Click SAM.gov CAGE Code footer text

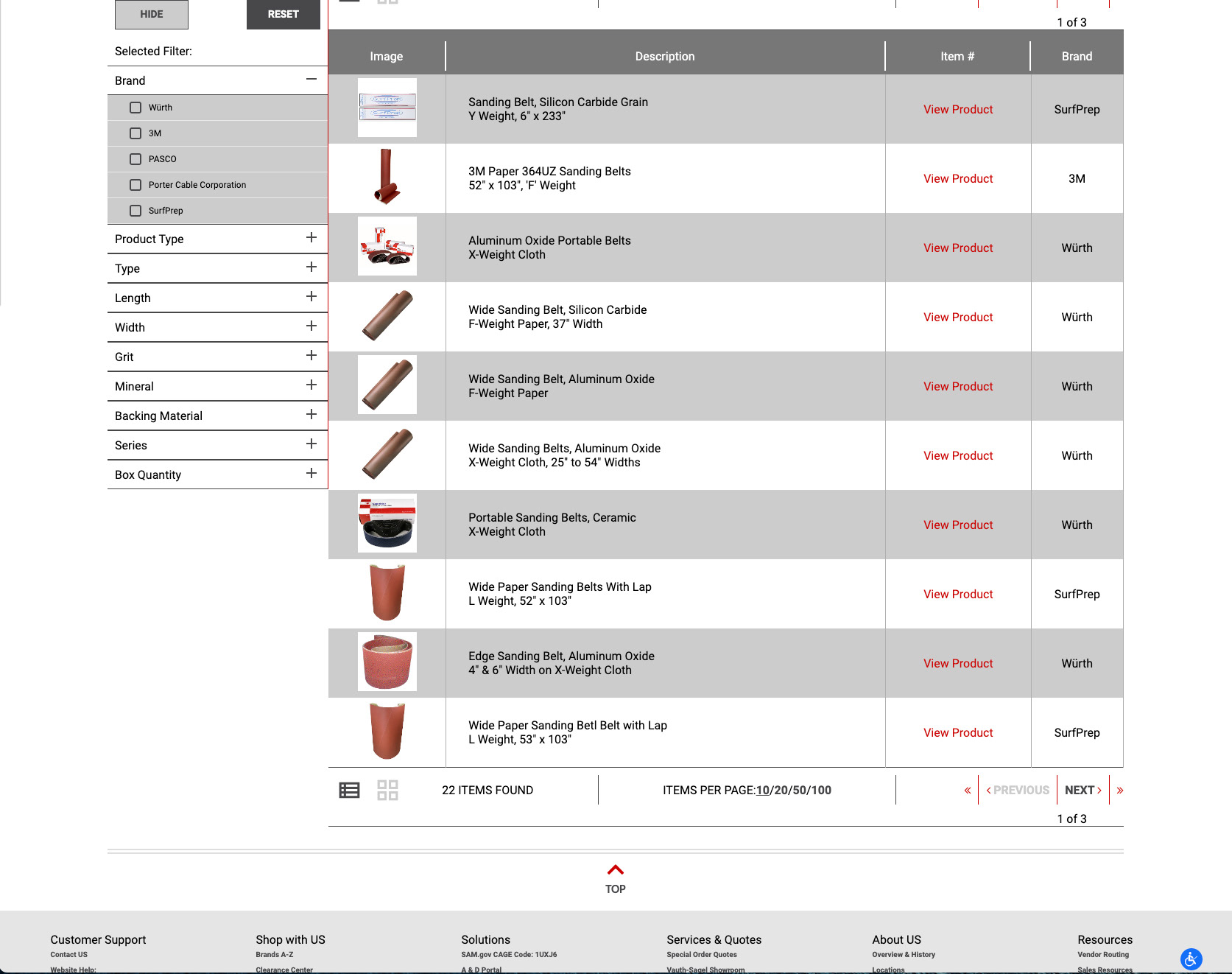[x=509, y=954]
